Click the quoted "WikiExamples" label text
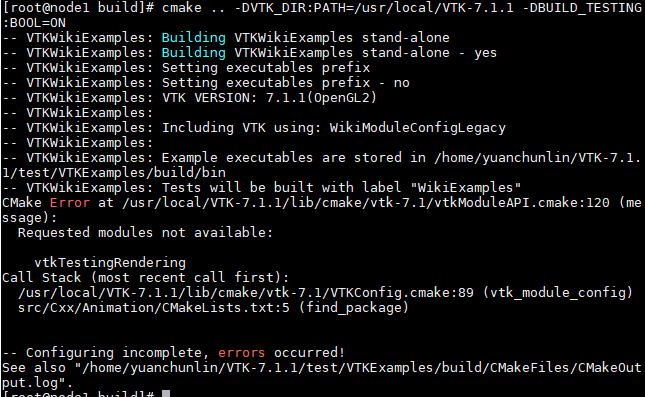645x397 pixels. [x=466, y=188]
